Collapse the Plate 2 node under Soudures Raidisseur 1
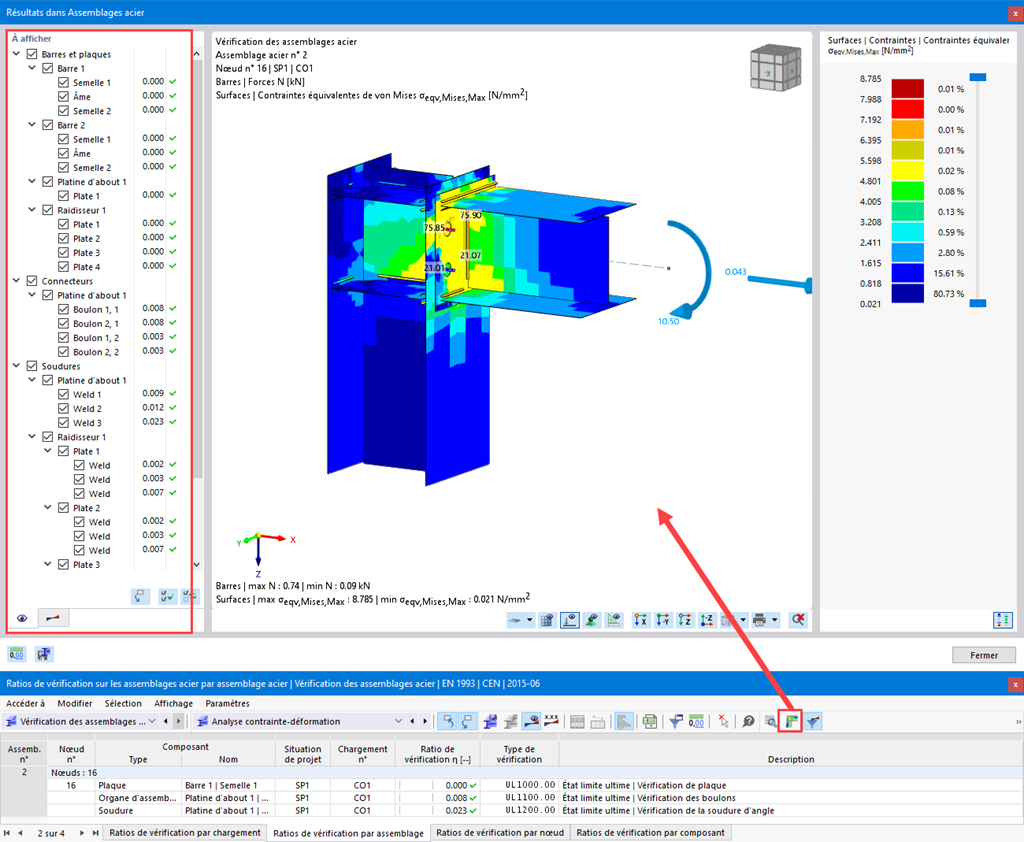The image size is (1024, 842). tap(48, 508)
